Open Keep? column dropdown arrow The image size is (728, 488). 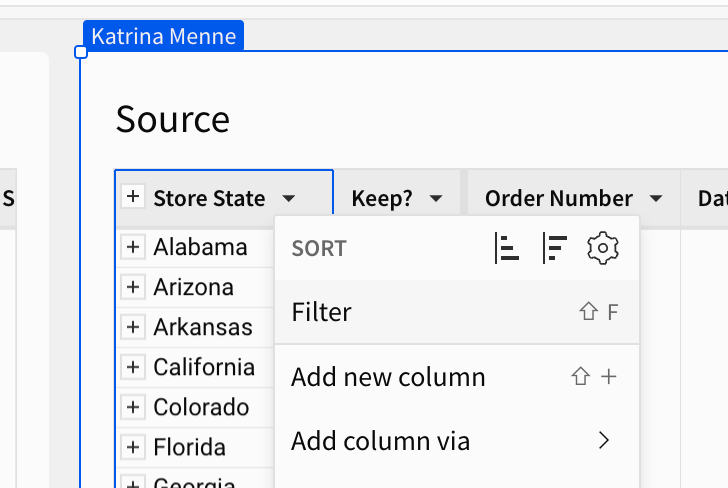click(x=436, y=199)
